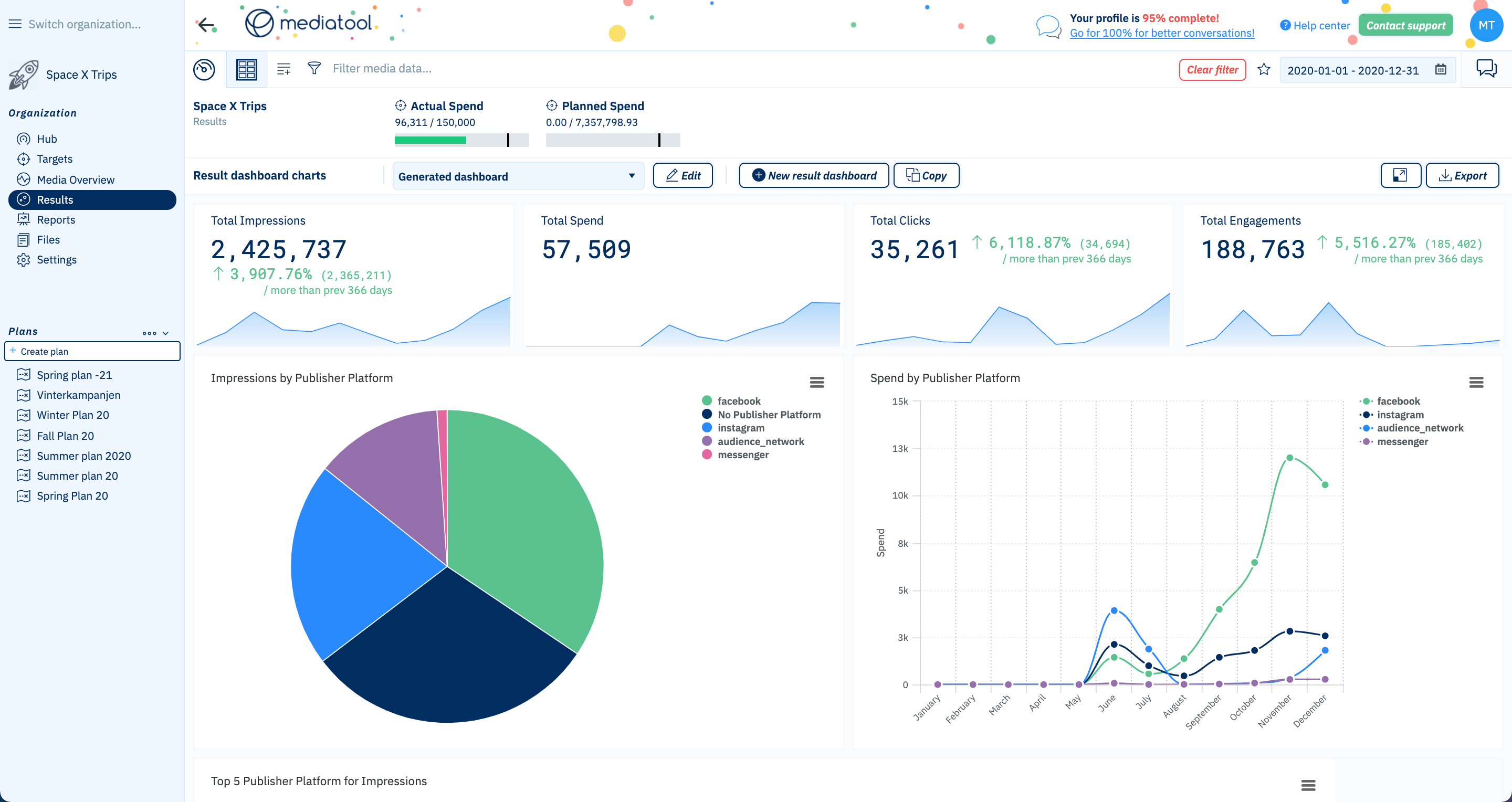Click the back arrow icon
This screenshot has width=1512, height=802.
tap(206, 25)
